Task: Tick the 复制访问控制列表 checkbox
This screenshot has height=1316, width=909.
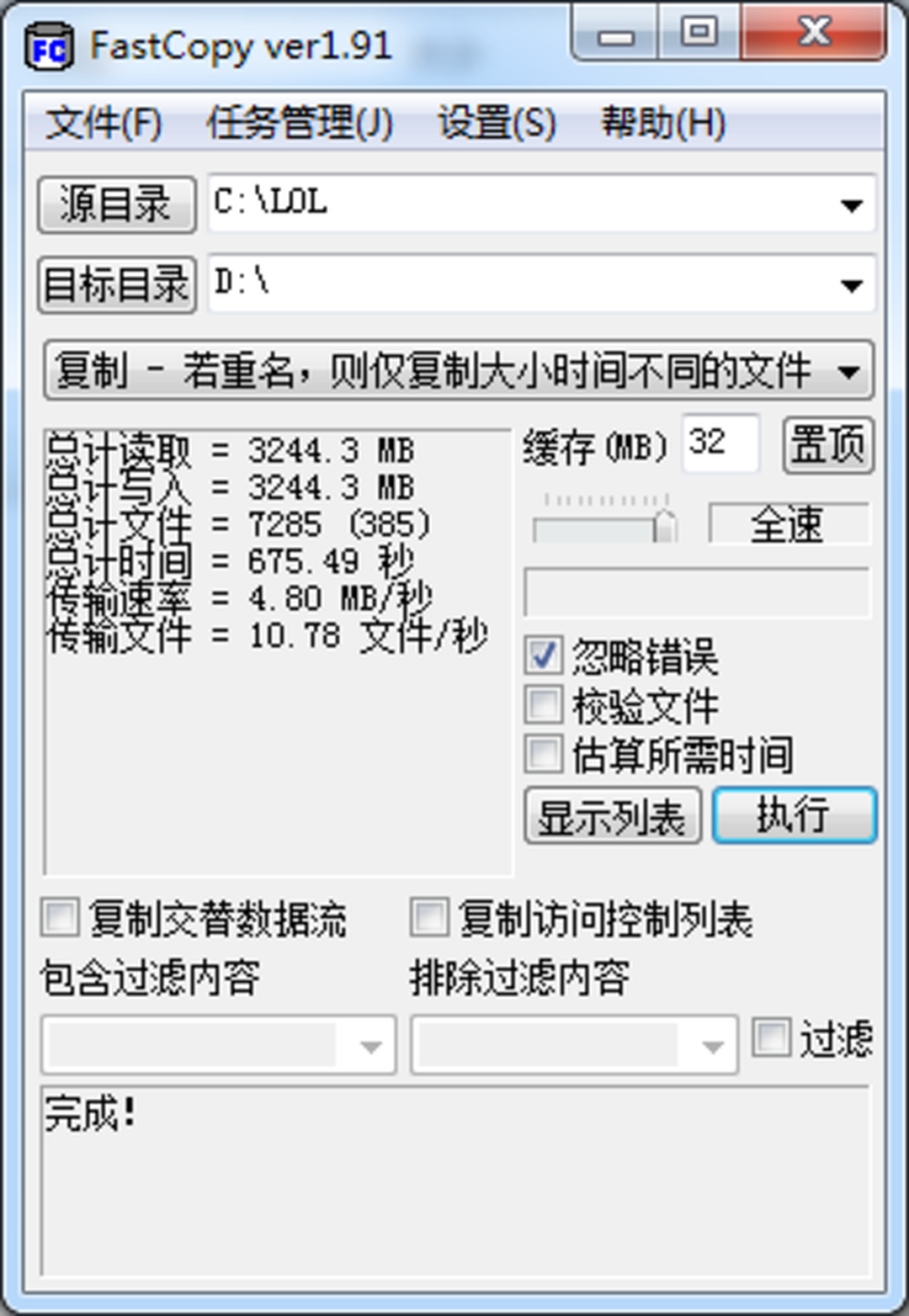Action: (429, 916)
